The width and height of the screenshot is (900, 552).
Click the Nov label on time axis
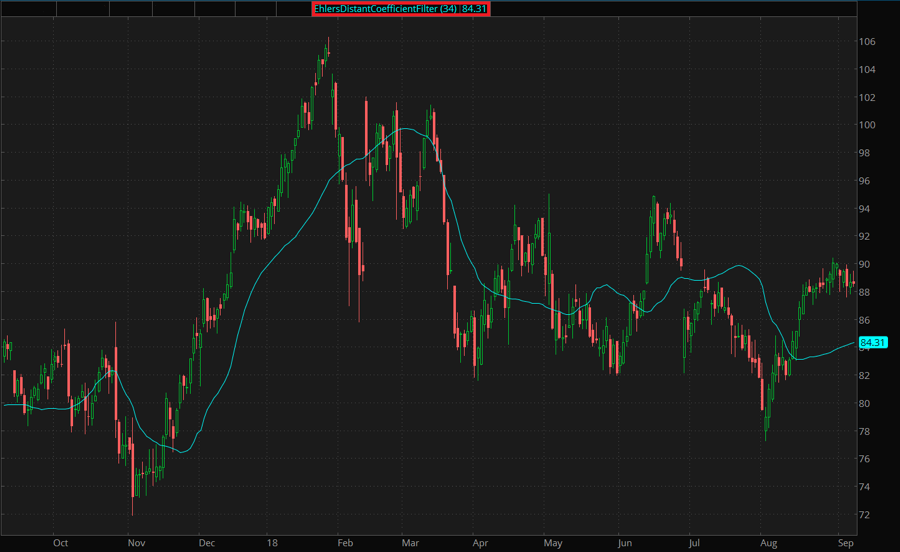pyautogui.click(x=136, y=542)
